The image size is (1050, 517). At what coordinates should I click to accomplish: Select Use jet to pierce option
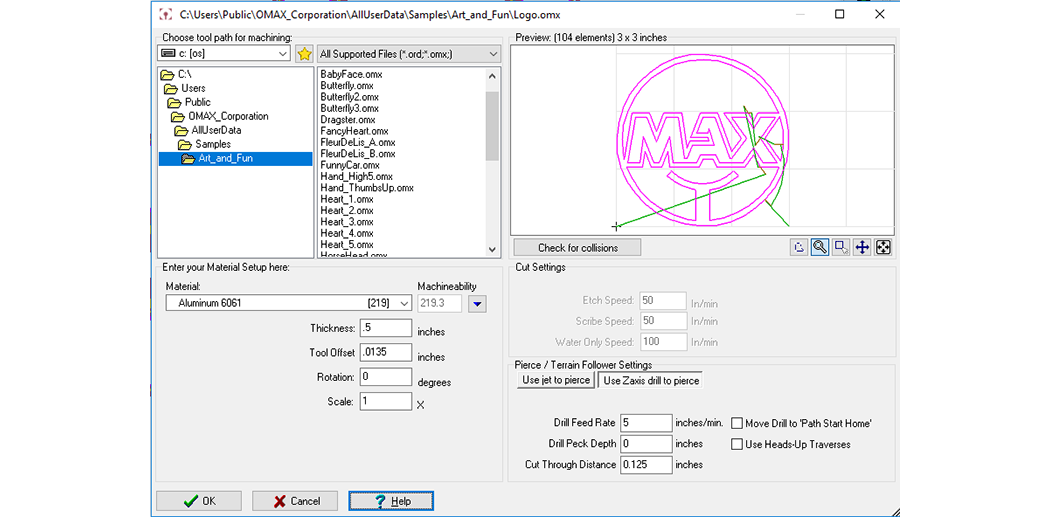click(556, 380)
